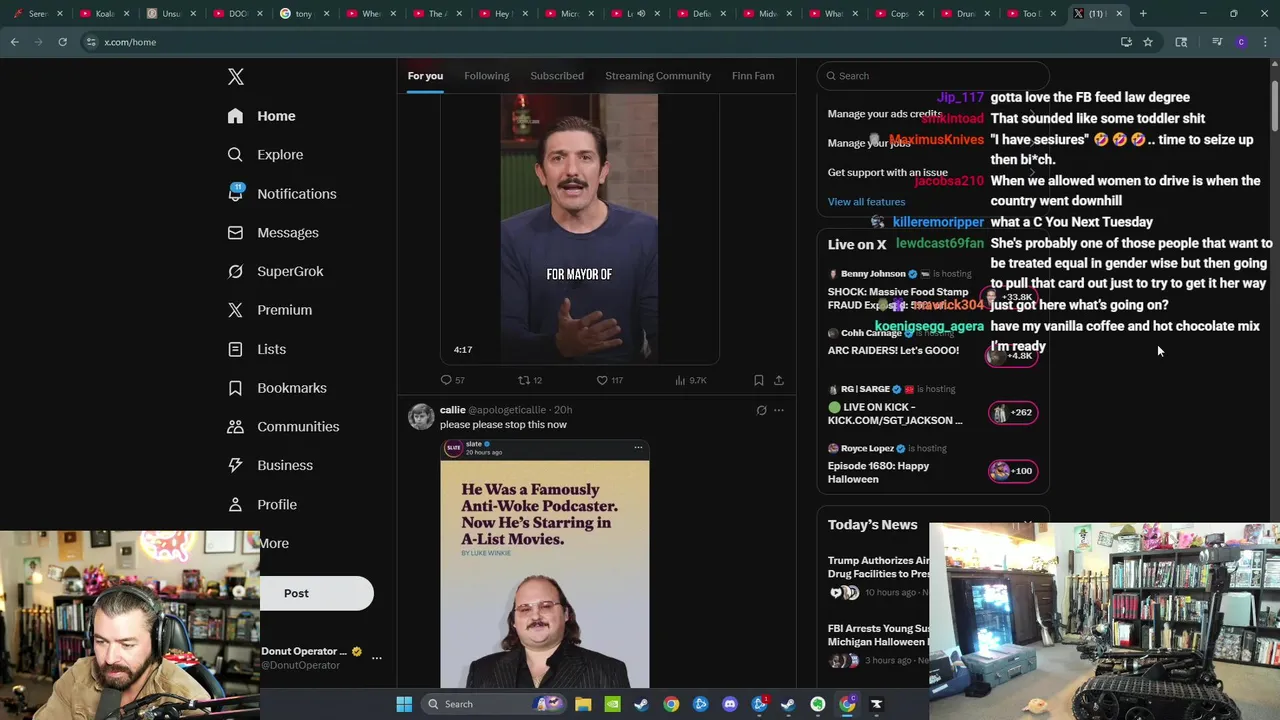Play the FOR MAYOR OF video
This screenshot has width=1280, height=720.
579,228
